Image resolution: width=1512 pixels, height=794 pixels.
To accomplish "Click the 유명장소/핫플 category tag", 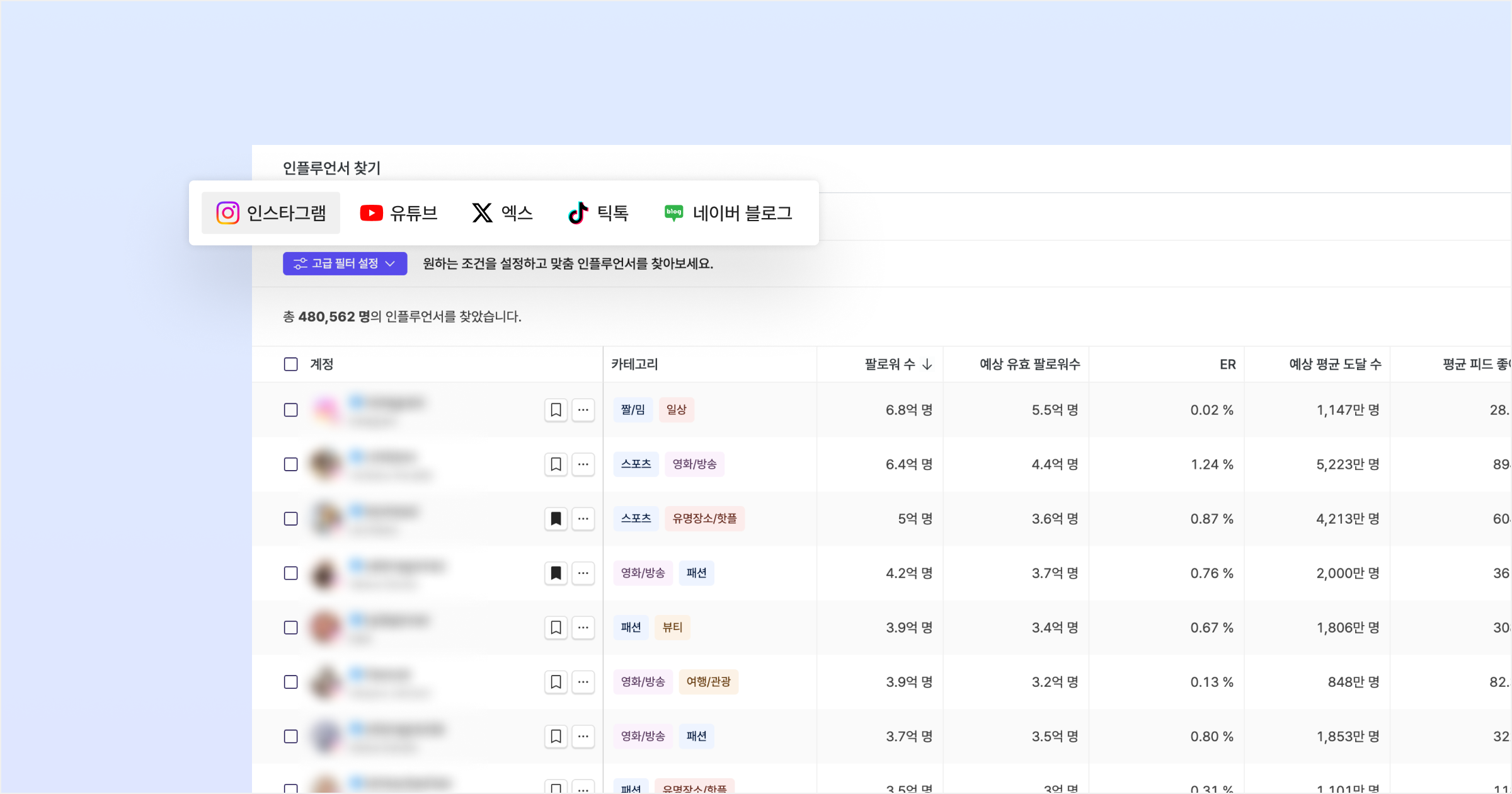I will click(x=704, y=519).
